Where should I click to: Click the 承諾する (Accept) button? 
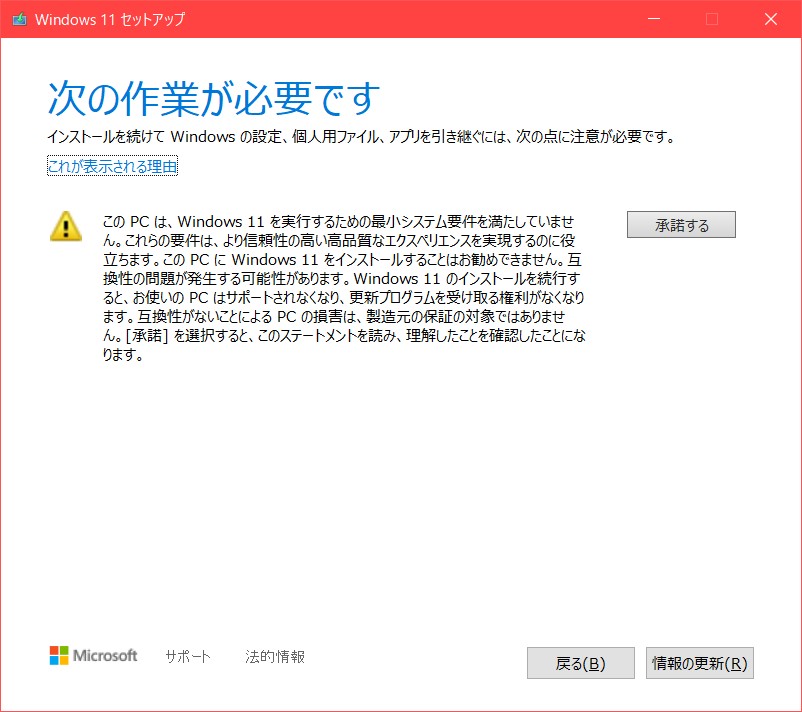tap(681, 225)
